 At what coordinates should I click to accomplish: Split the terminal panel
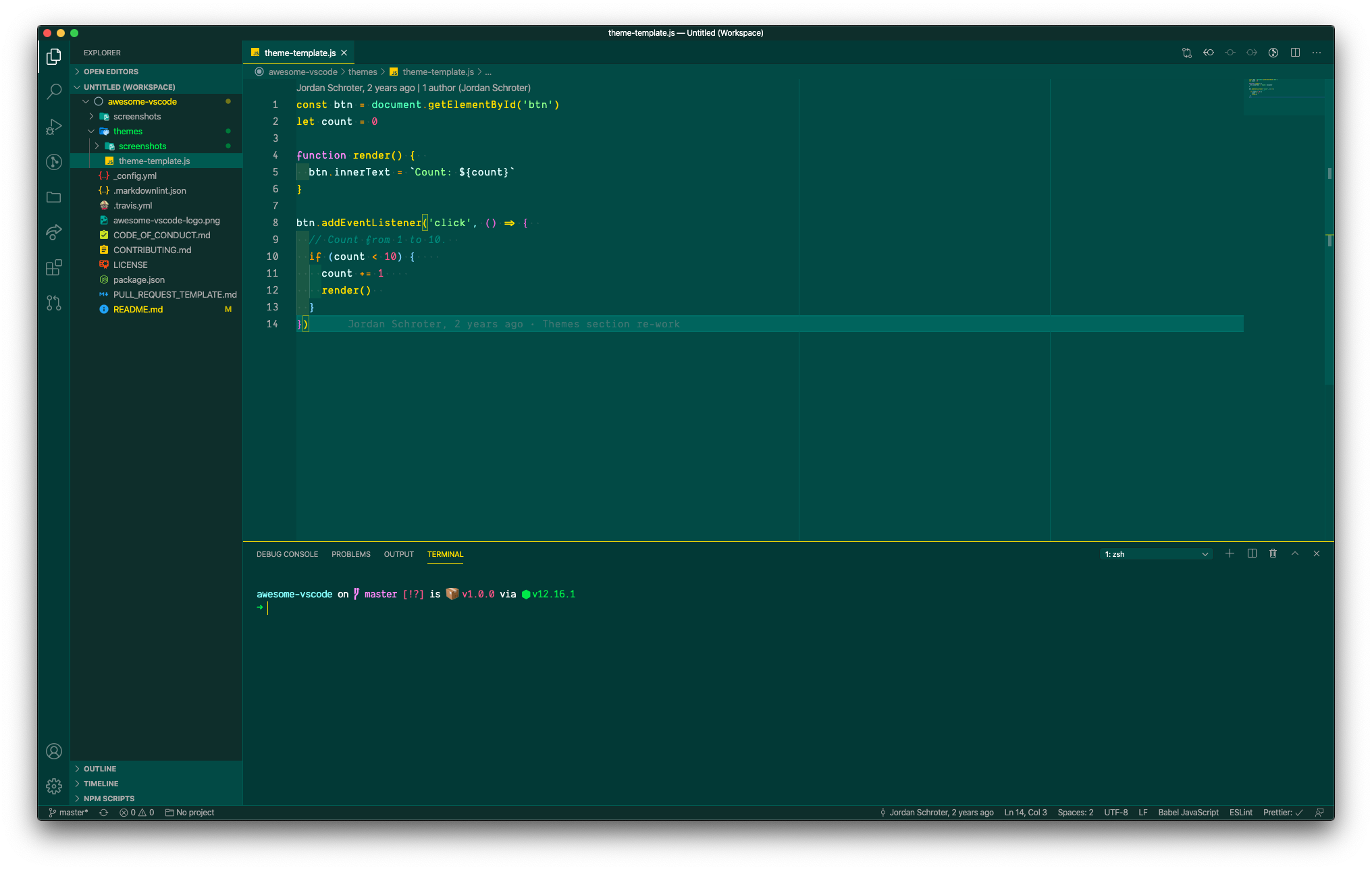pyautogui.click(x=1252, y=553)
